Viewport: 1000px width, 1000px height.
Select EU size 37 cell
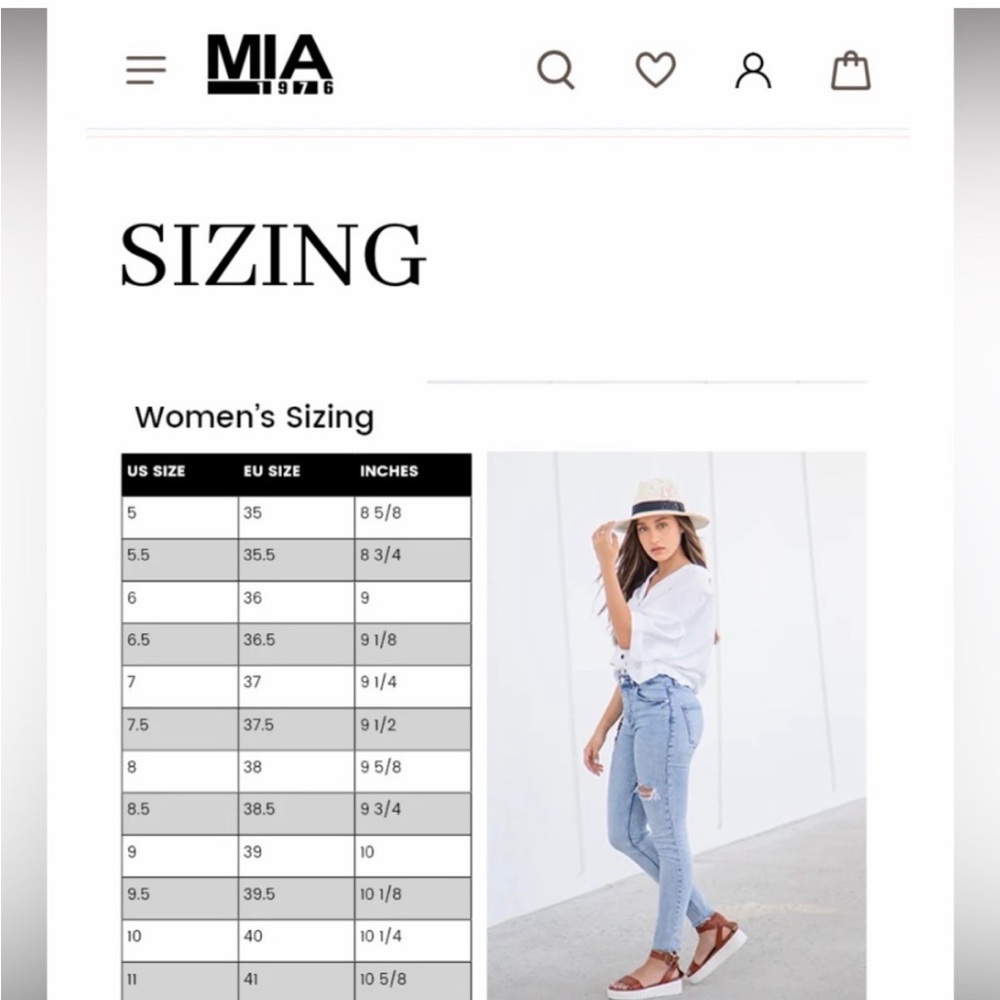pyautogui.click(x=296, y=682)
